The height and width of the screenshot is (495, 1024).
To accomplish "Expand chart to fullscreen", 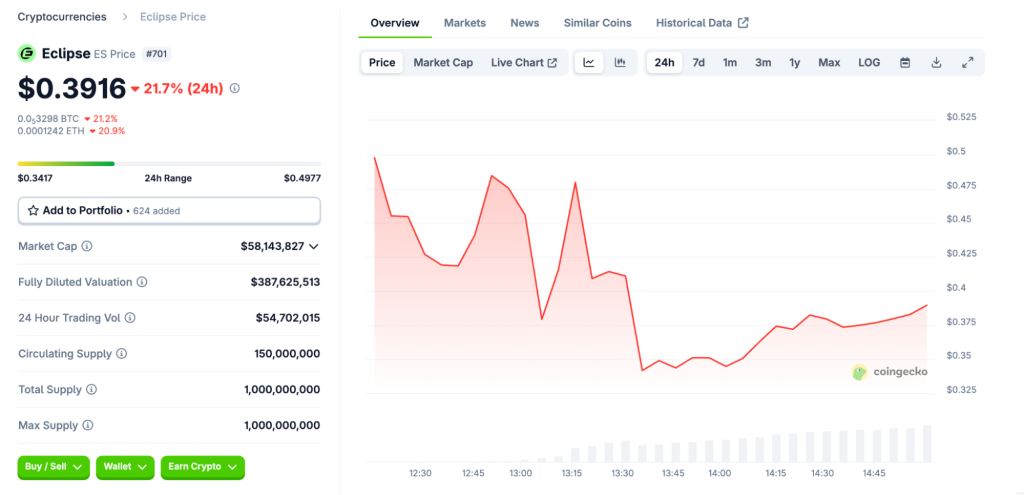I will pos(967,63).
